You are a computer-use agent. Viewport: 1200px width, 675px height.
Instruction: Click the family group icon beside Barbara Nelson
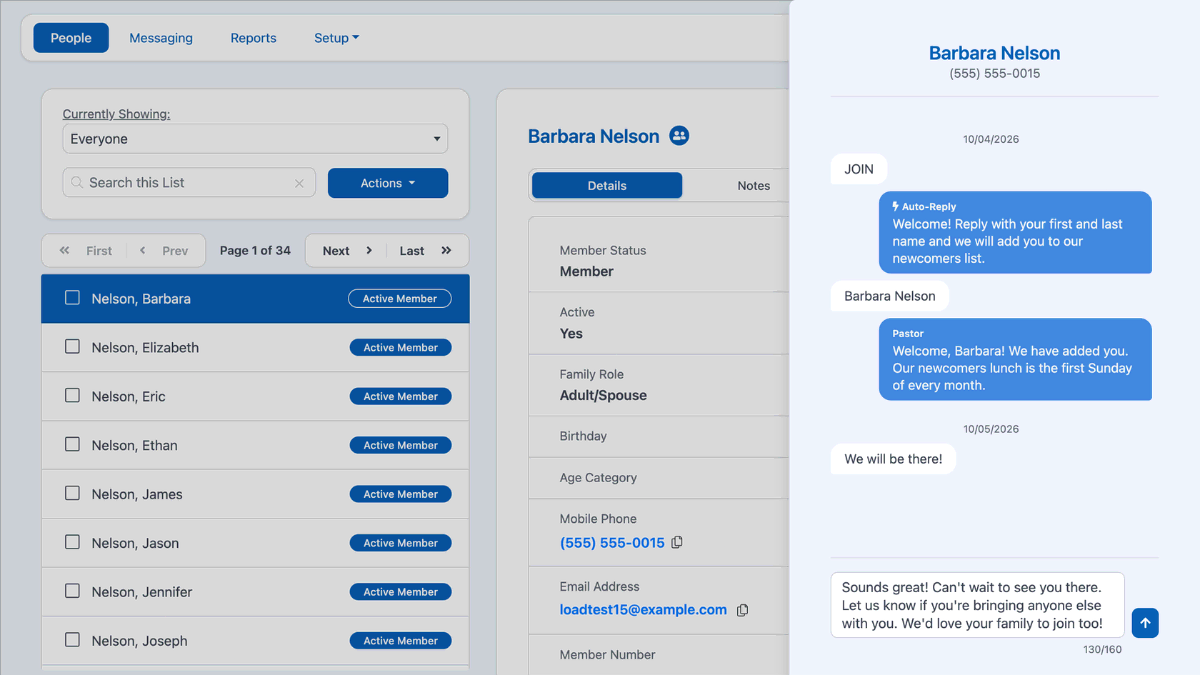tap(679, 135)
